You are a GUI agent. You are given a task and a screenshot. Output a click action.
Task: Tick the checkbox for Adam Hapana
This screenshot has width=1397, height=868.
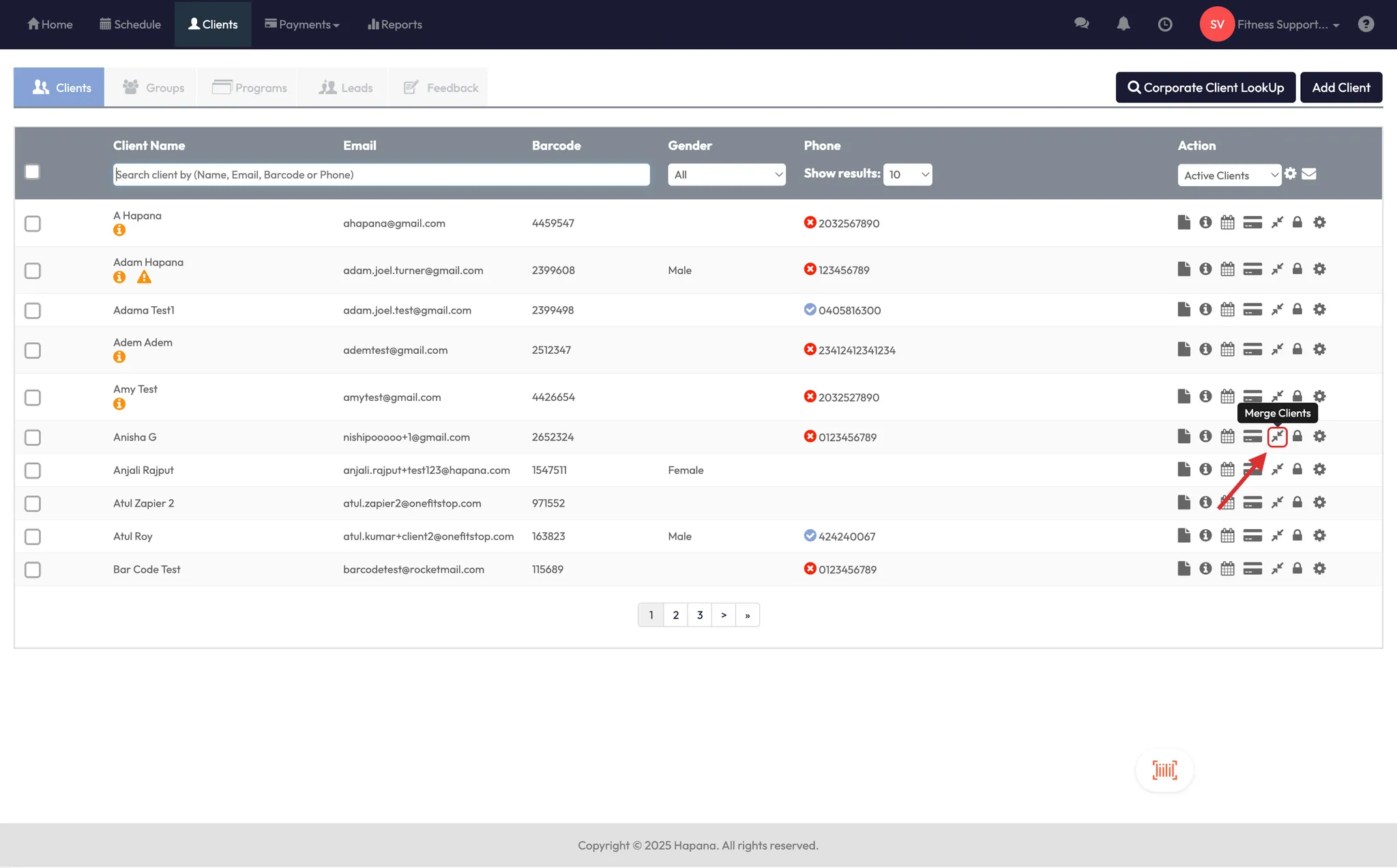(33, 271)
